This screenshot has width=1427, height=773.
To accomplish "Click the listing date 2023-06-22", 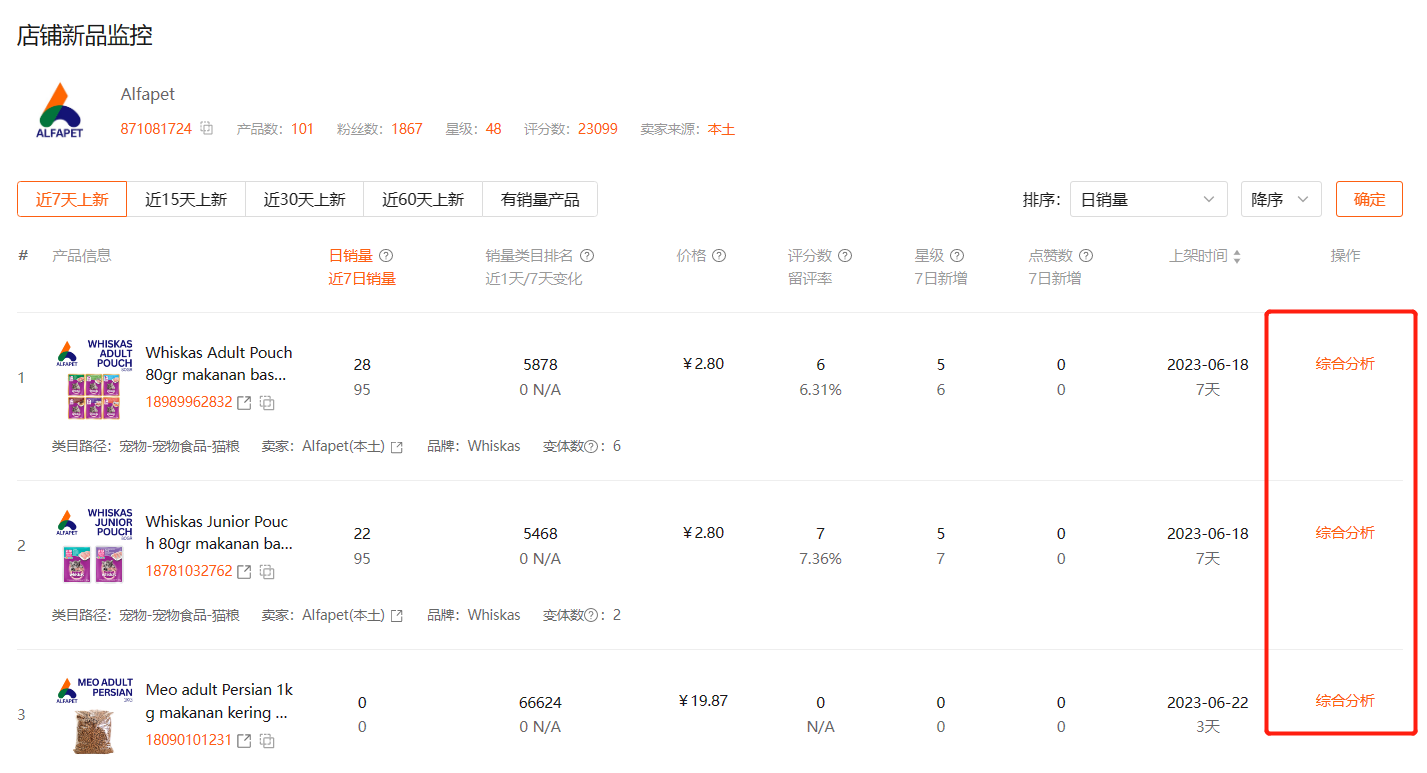I will pos(1208,703).
